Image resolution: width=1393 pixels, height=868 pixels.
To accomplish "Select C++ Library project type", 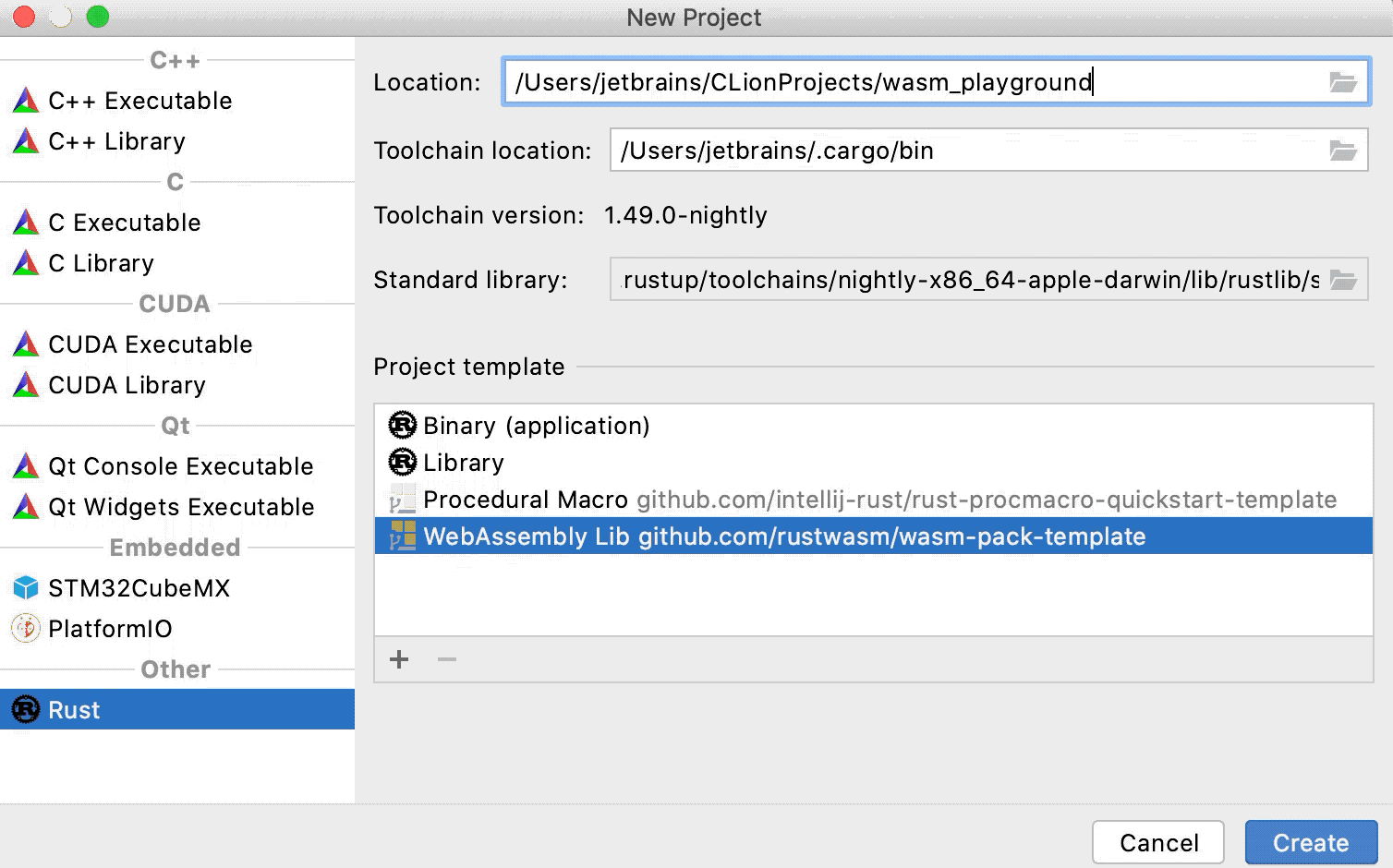I will 177,141.
